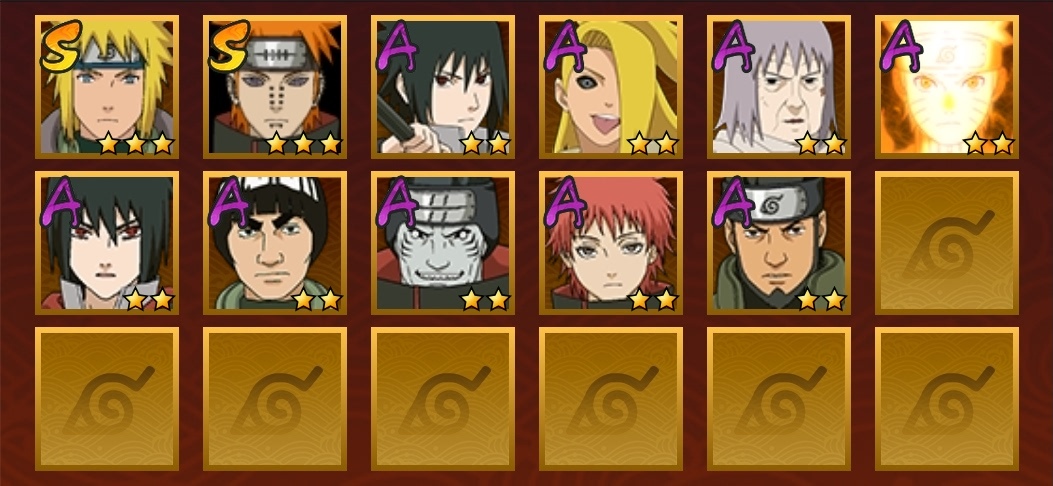
Task: Click the first empty slot in bottom row
Action: (x=107, y=399)
